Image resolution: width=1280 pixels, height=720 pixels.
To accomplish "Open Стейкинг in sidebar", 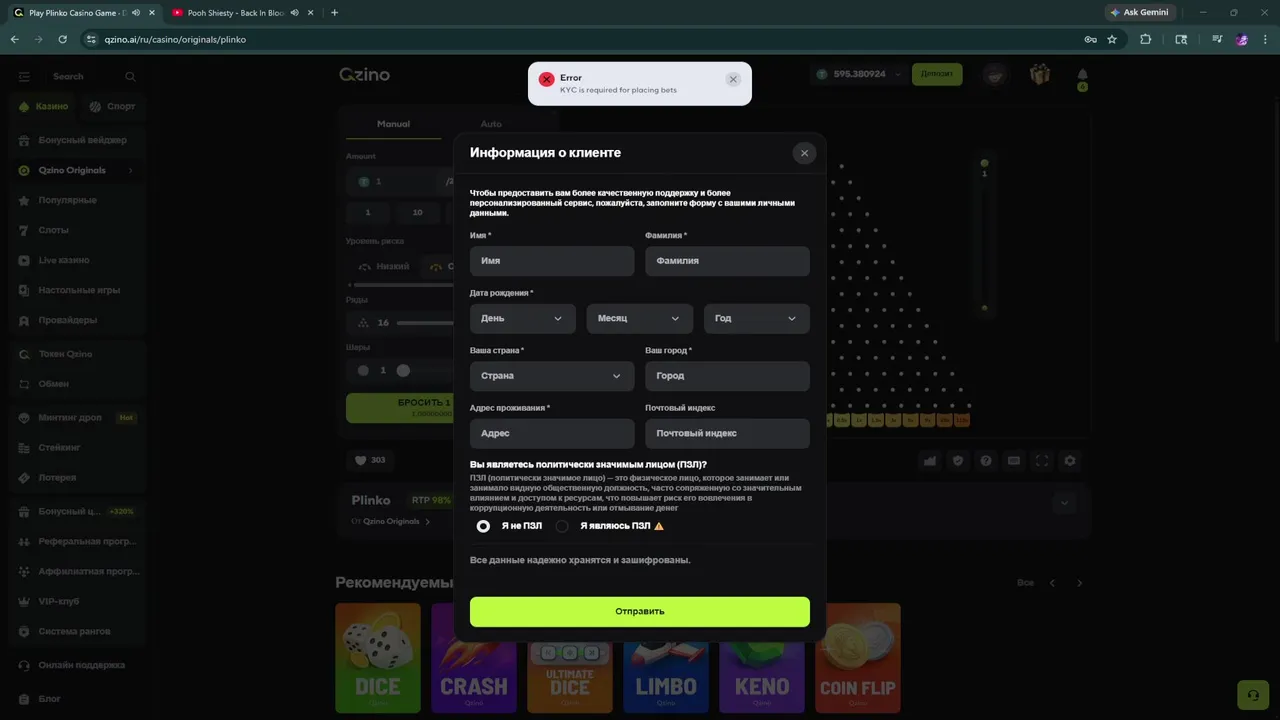I will pos(76,448).
